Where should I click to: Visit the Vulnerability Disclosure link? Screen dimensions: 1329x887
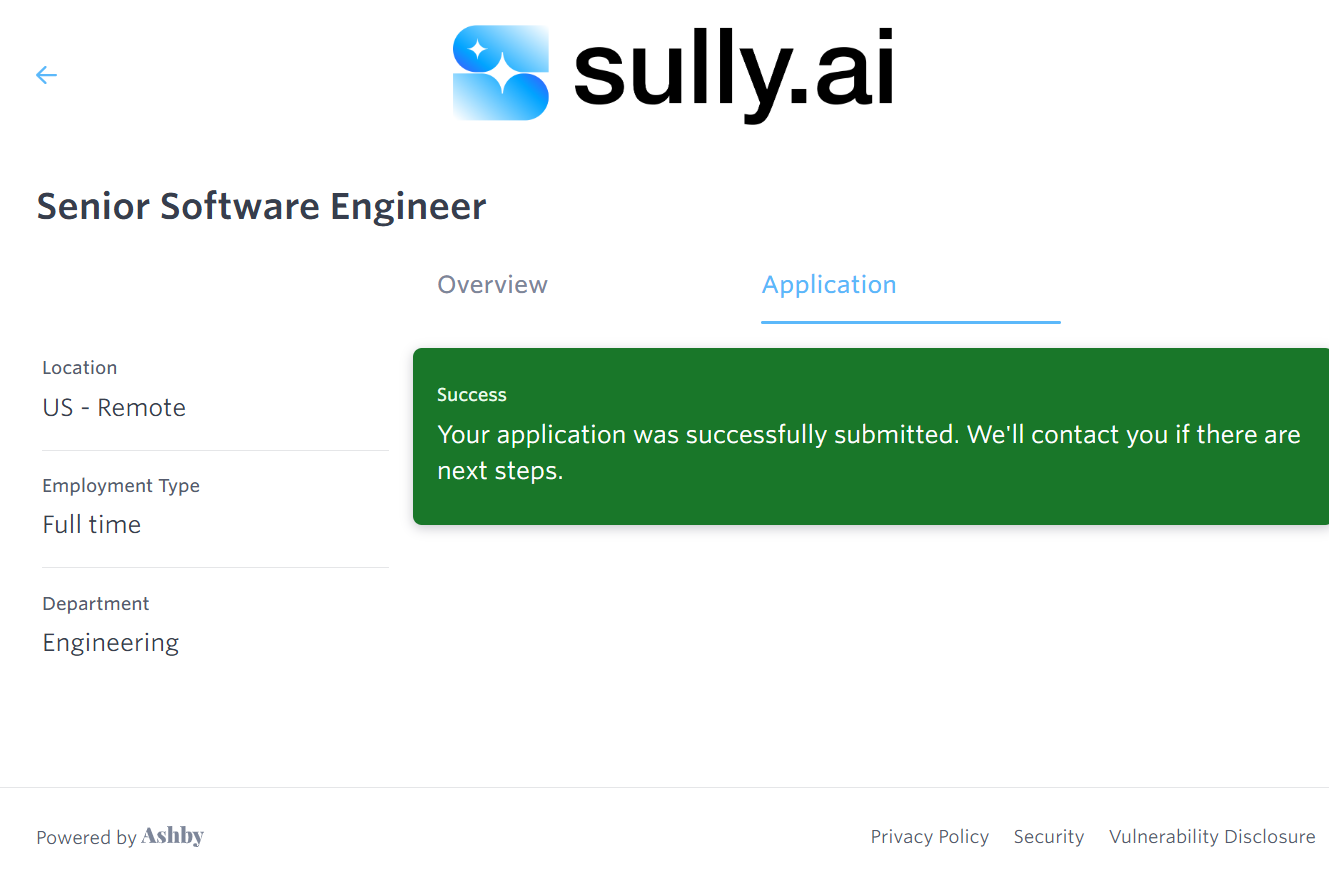[x=1212, y=837]
